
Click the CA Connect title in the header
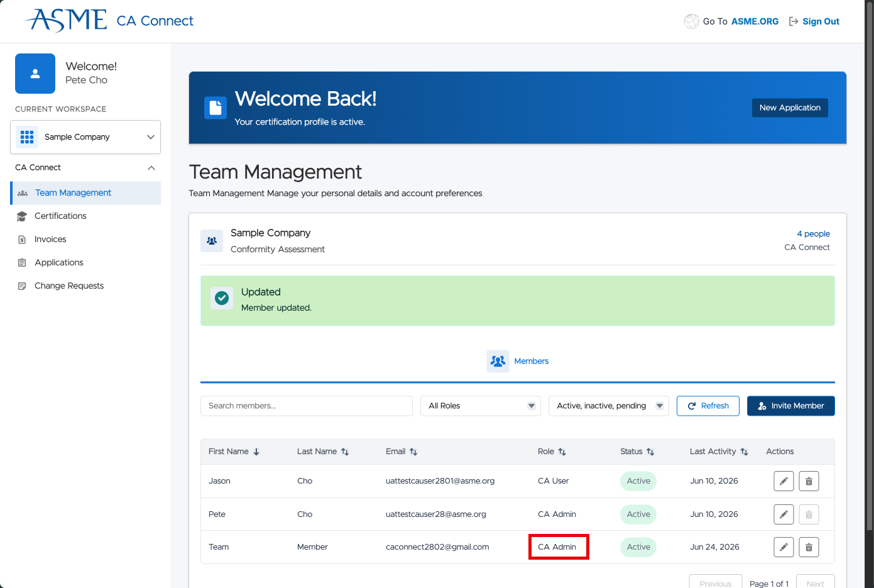154,21
